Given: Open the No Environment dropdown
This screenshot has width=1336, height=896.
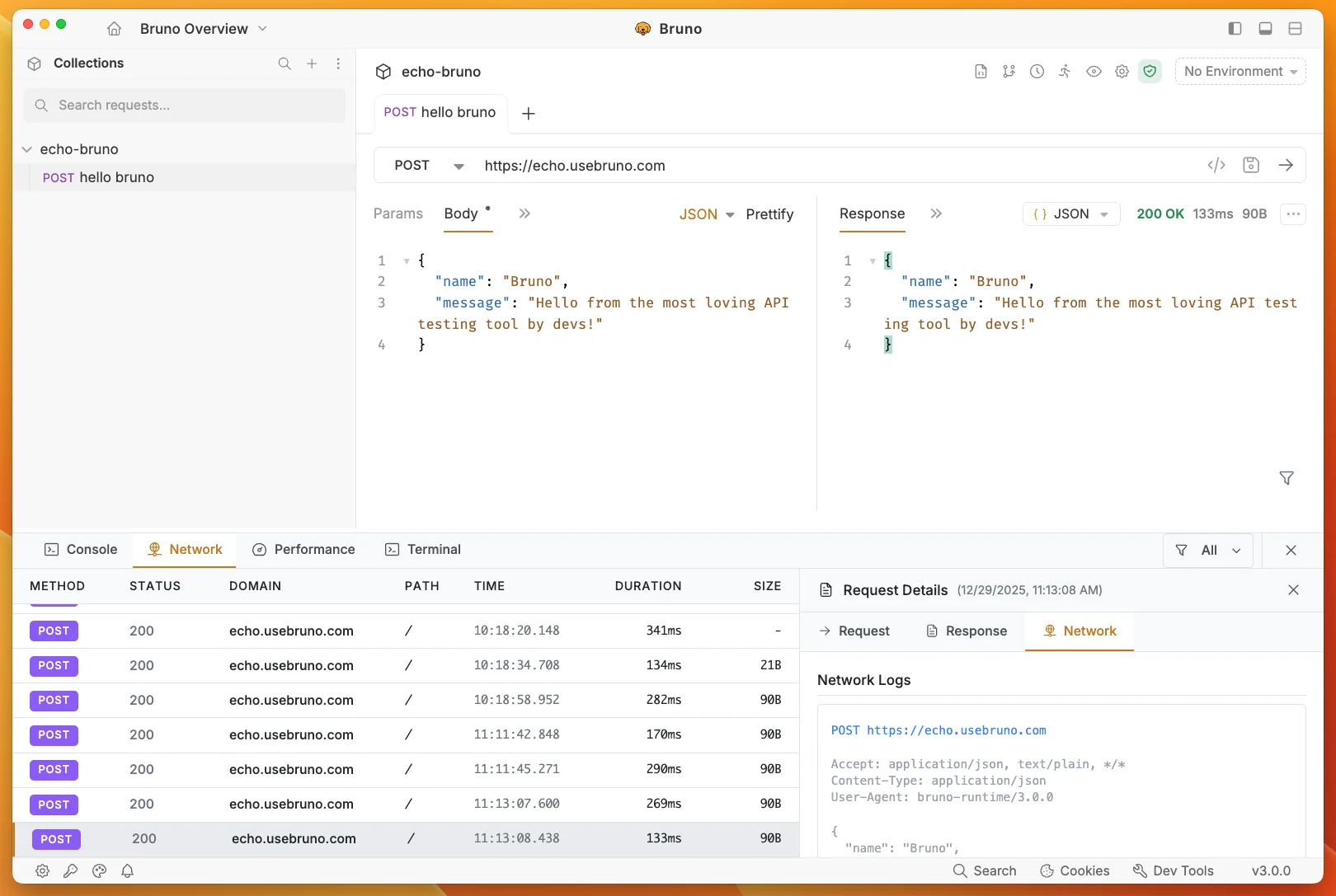Looking at the screenshot, I should pyautogui.click(x=1240, y=72).
